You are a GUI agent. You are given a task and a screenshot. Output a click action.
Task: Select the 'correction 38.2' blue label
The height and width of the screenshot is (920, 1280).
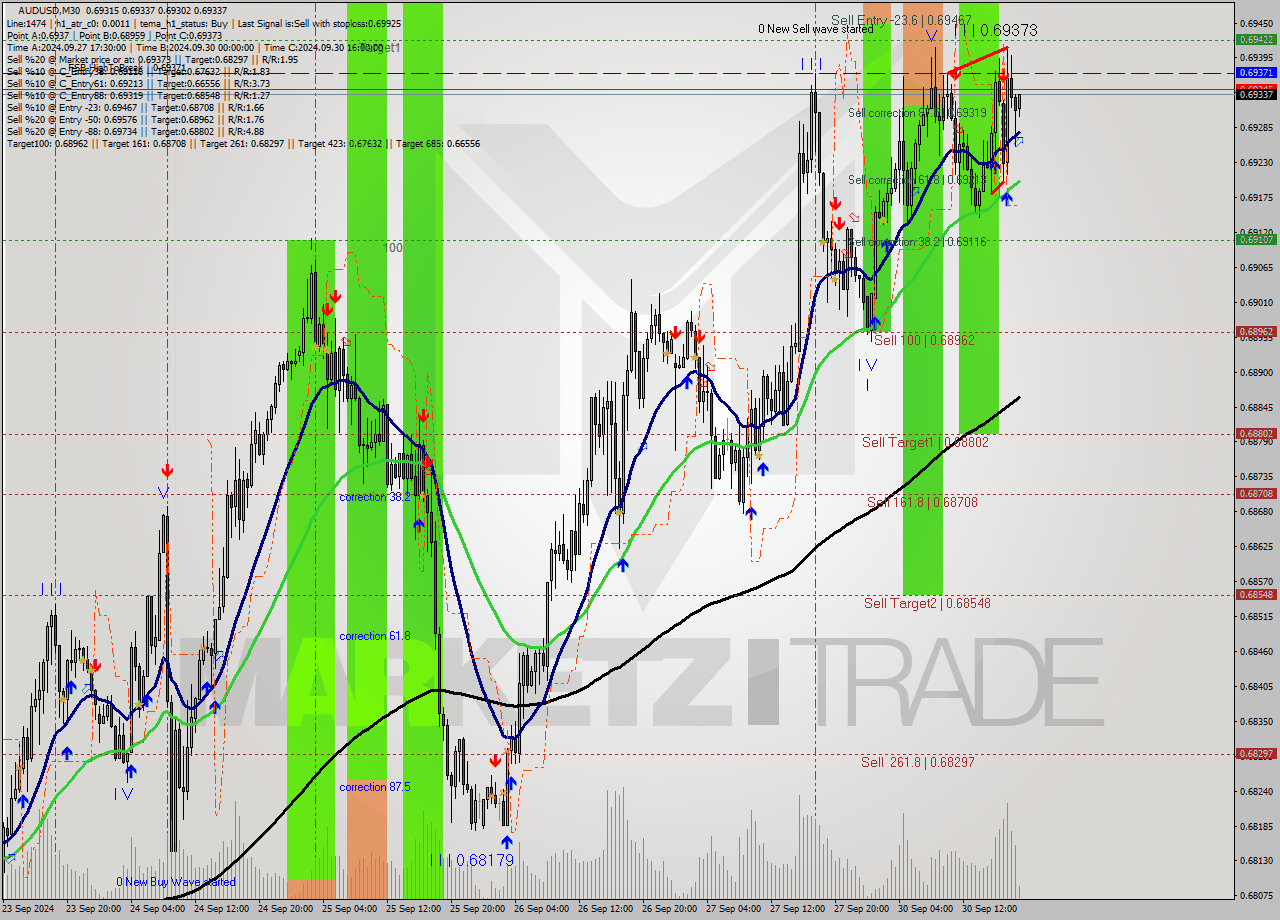(x=374, y=497)
